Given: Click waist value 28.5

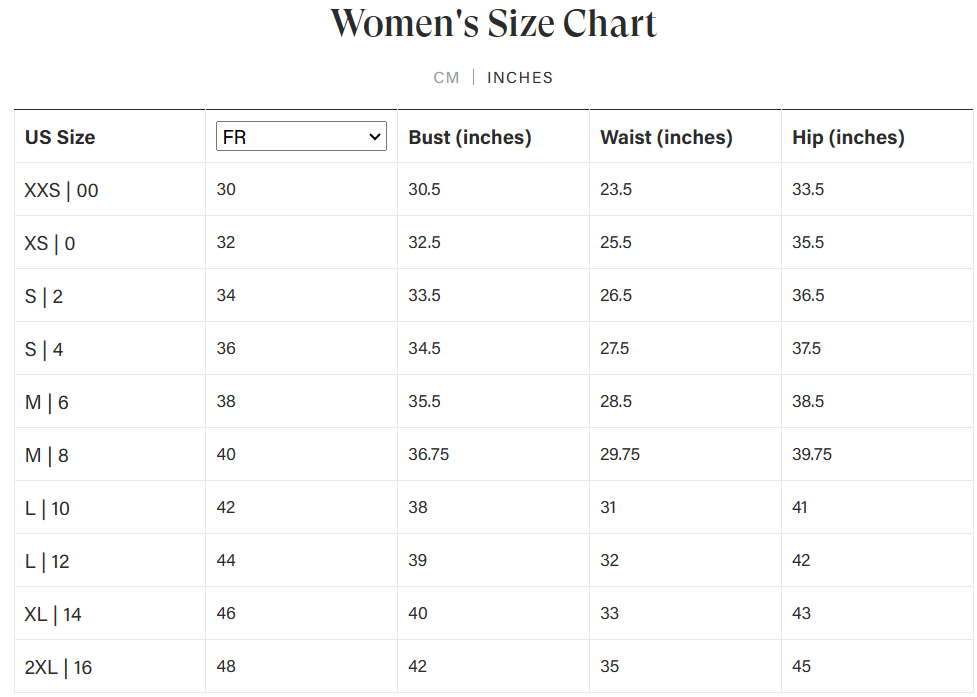Looking at the screenshot, I should (x=616, y=401).
